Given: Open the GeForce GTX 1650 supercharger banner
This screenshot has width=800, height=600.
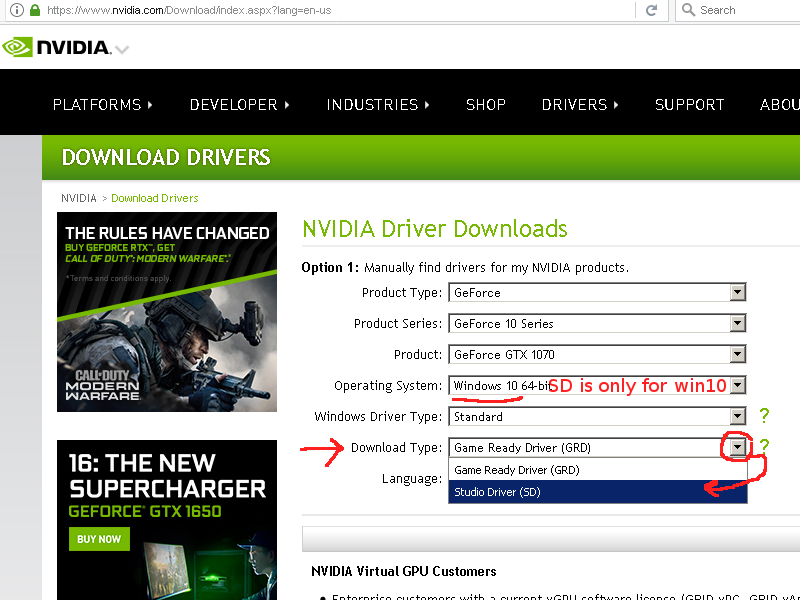Looking at the screenshot, I should point(167,520).
